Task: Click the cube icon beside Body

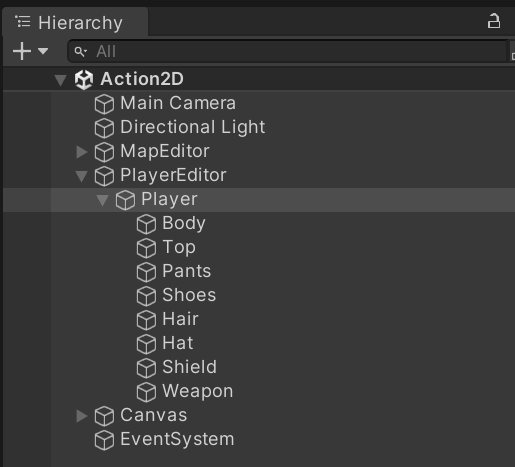Action: point(146,224)
